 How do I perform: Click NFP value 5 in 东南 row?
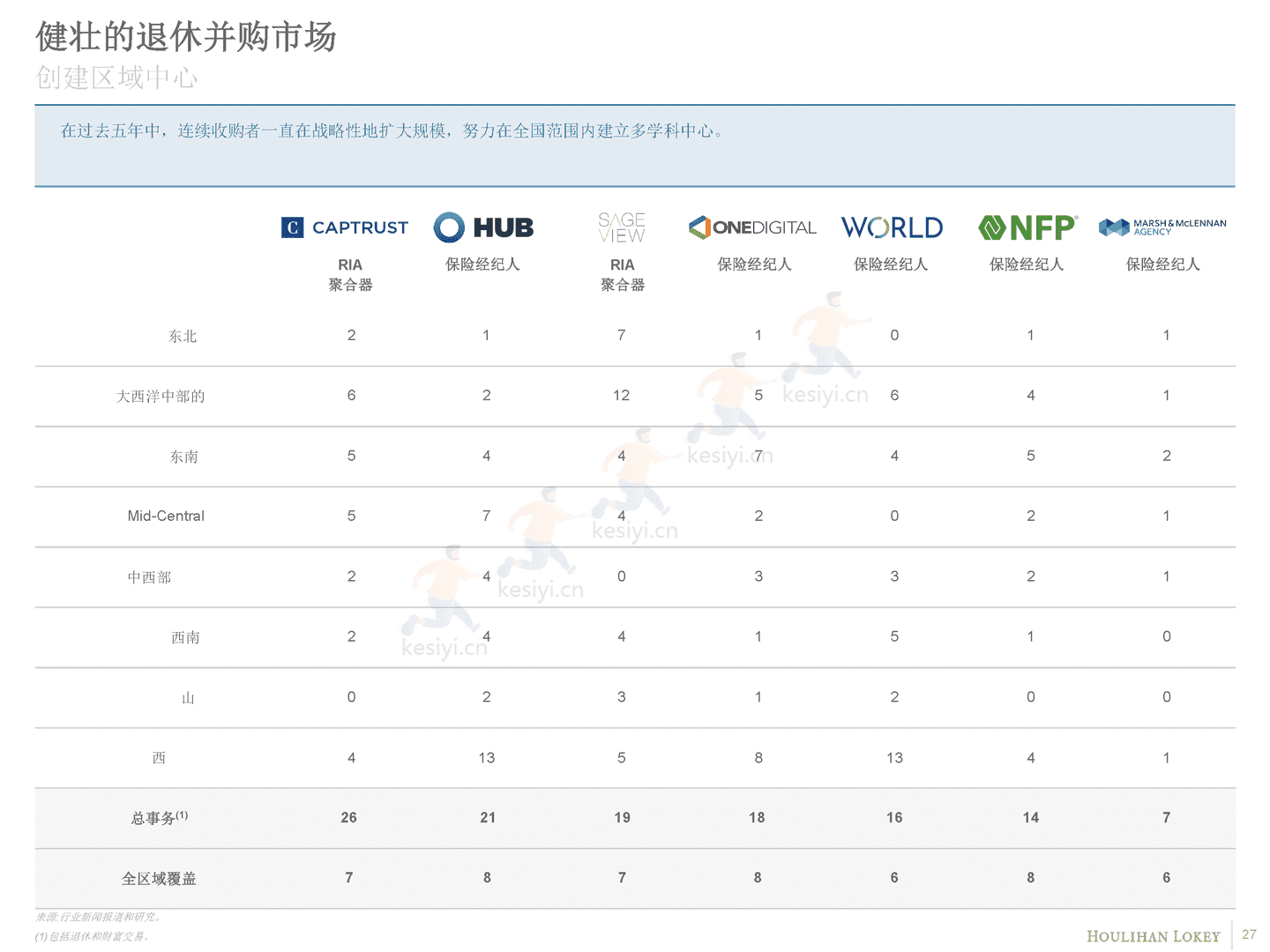click(x=1031, y=456)
